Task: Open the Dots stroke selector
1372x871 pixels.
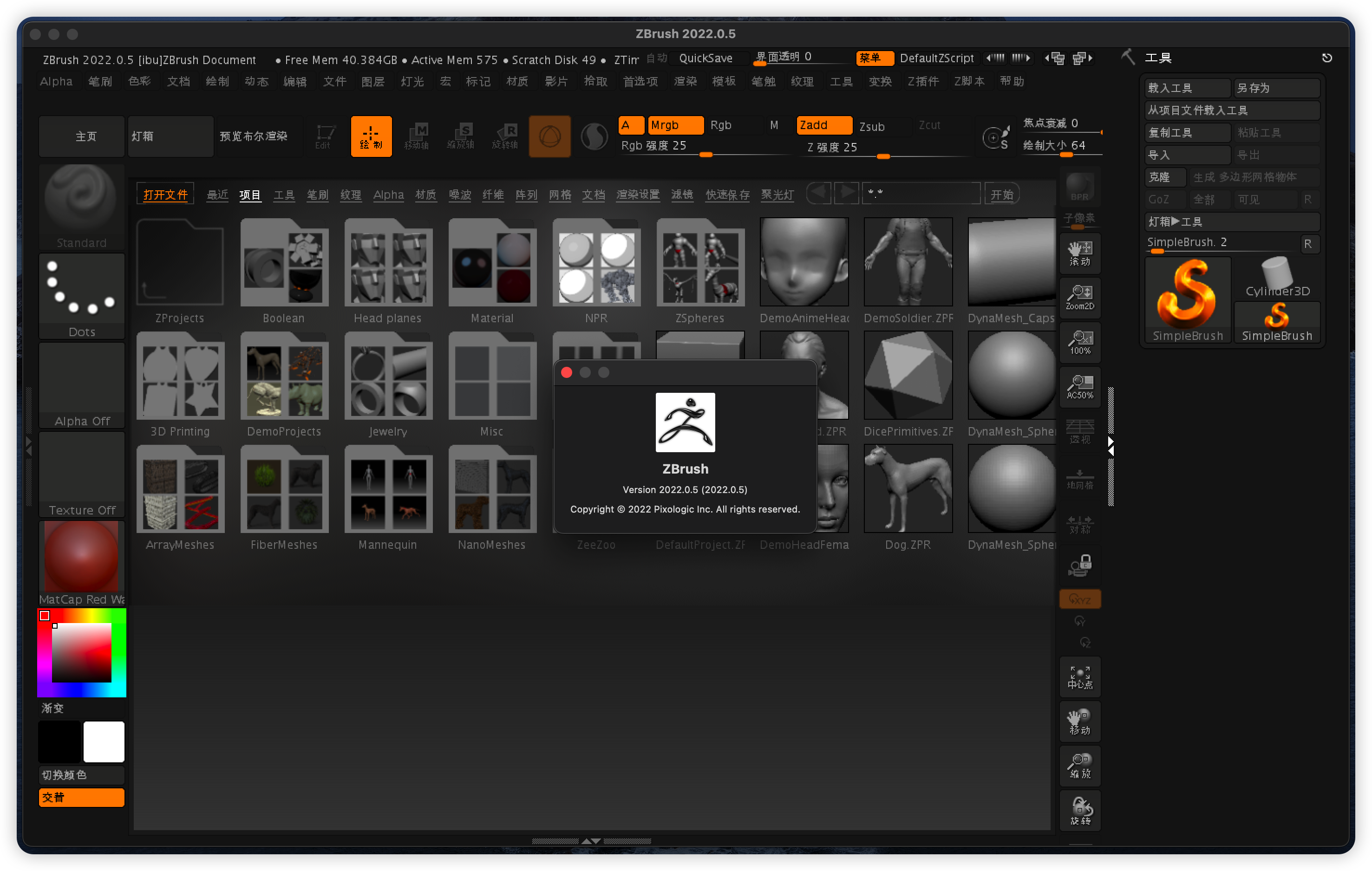Action: [81, 296]
